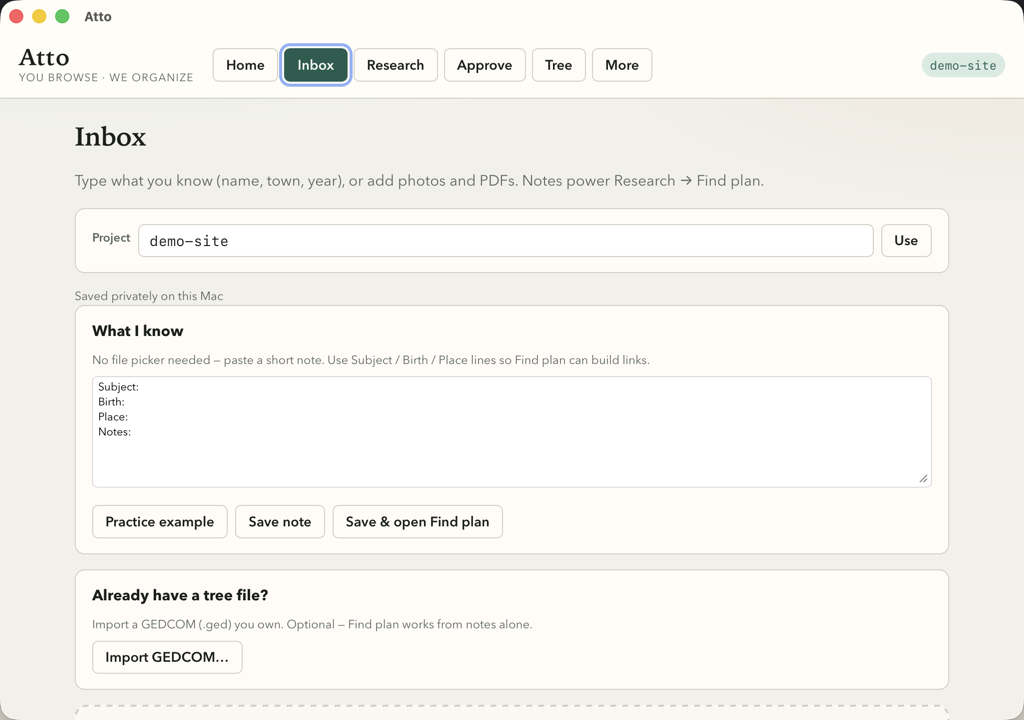Screen dimensions: 1024x720
Task: Click the 'Type what you know' description text
Action: pyautogui.click(x=419, y=181)
